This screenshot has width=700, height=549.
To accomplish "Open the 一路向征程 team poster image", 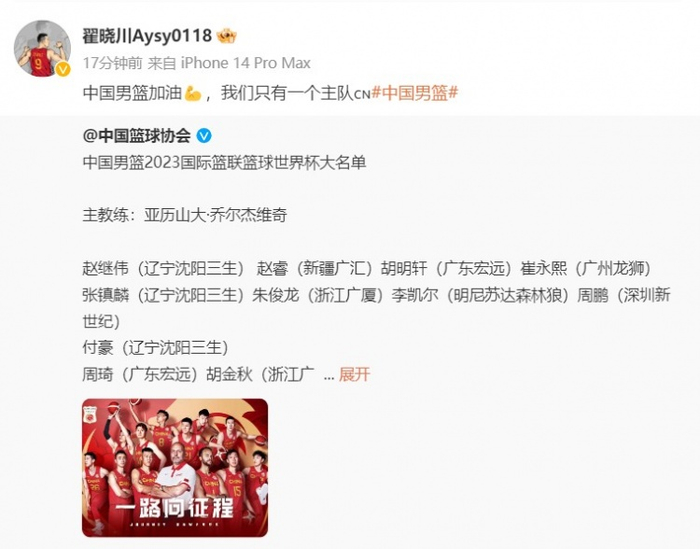I will pyautogui.click(x=175, y=468).
